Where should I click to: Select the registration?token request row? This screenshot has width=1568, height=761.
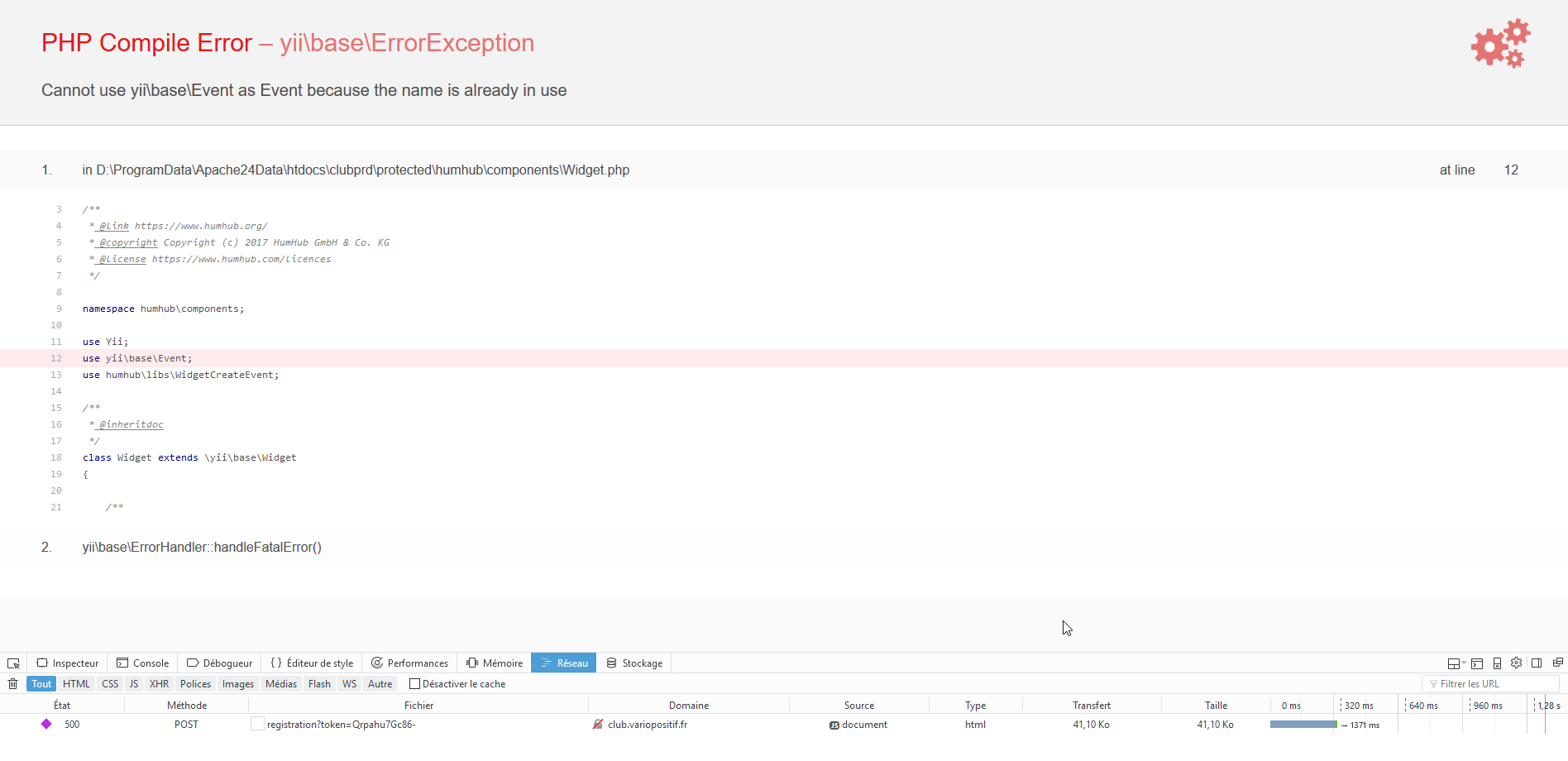[784, 724]
